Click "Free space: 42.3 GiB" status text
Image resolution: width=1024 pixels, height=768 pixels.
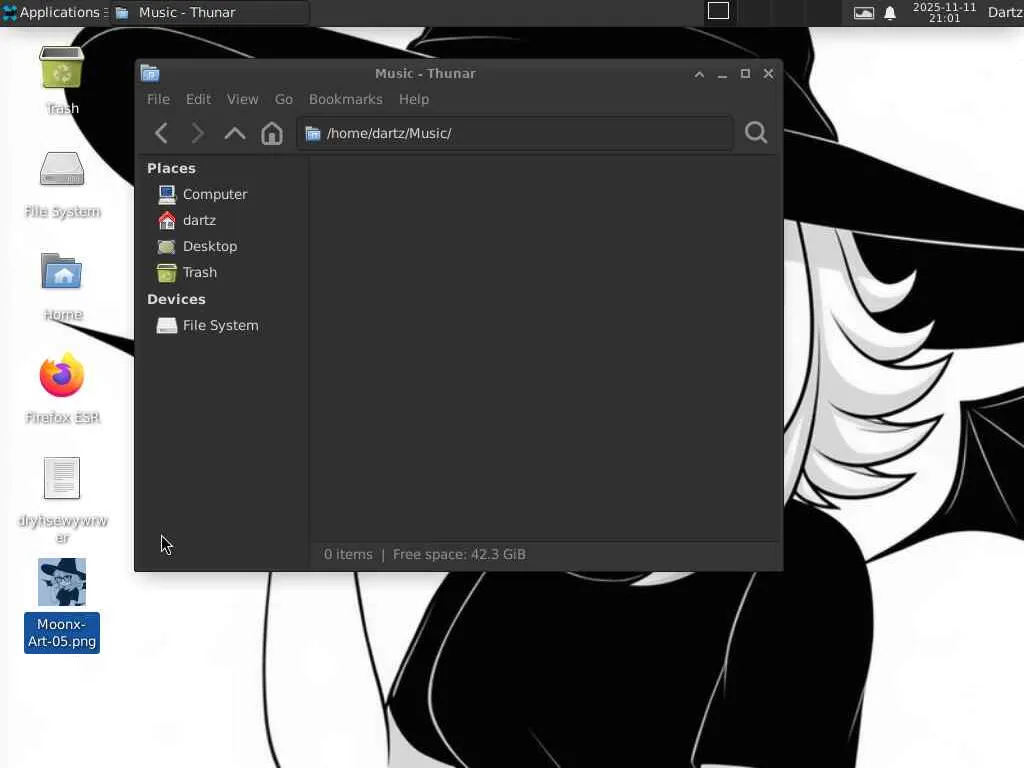pyautogui.click(x=459, y=554)
